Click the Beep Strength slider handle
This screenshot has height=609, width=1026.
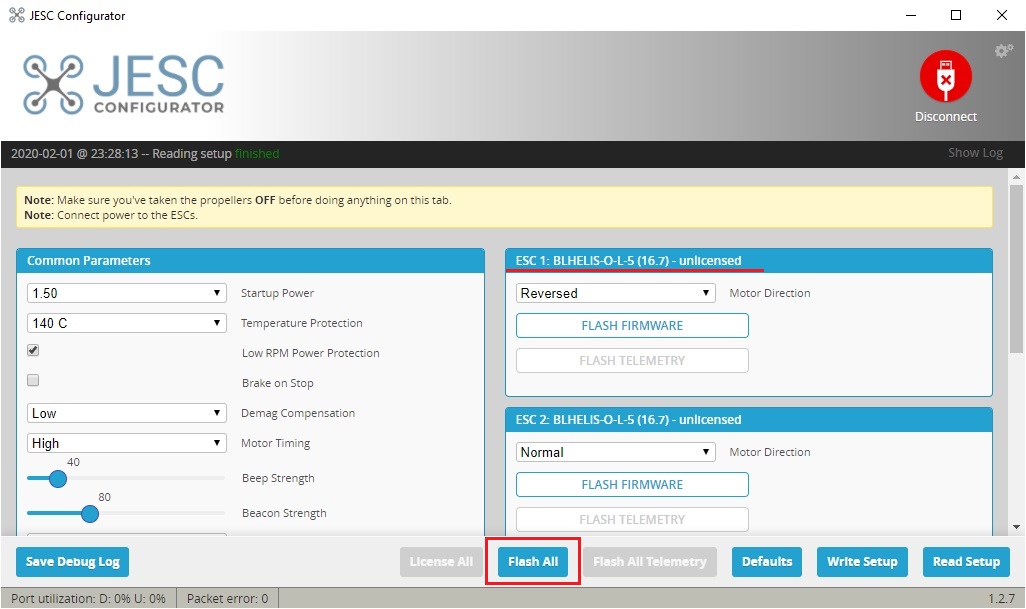[x=58, y=479]
